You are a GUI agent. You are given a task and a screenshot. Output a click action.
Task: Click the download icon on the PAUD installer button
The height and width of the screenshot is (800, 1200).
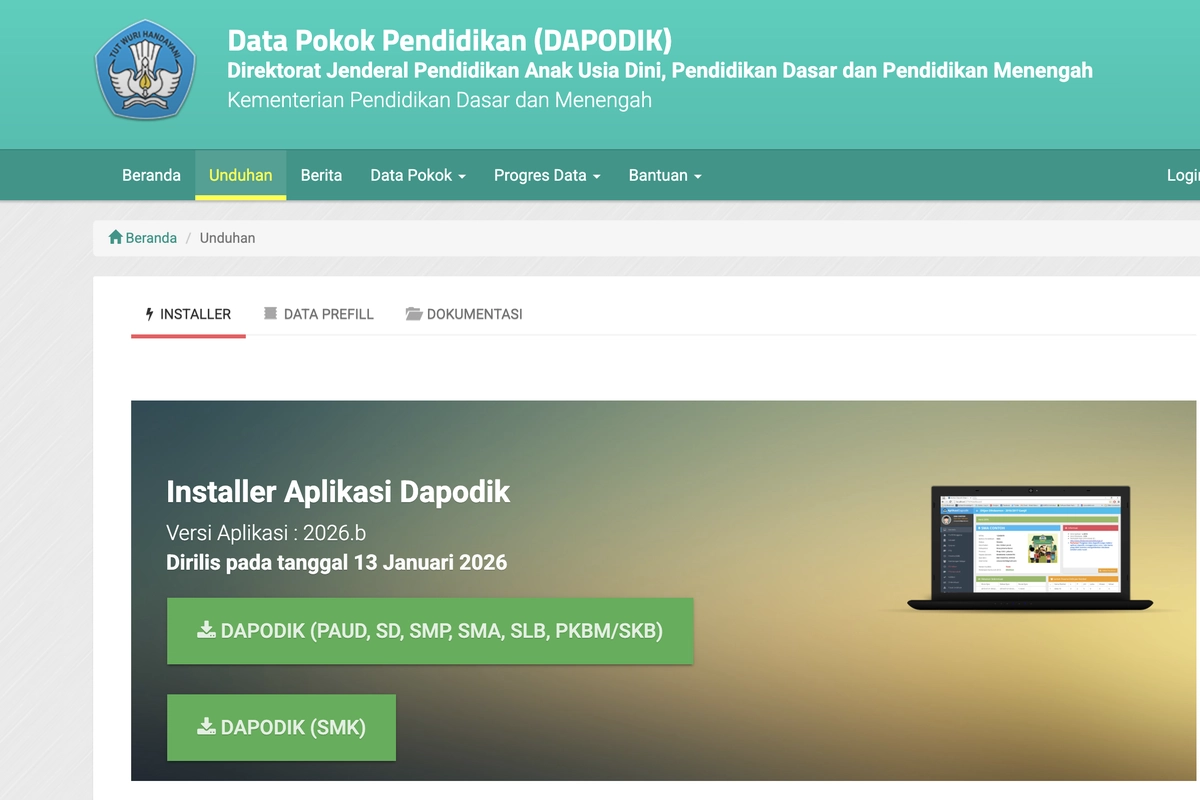tap(207, 631)
